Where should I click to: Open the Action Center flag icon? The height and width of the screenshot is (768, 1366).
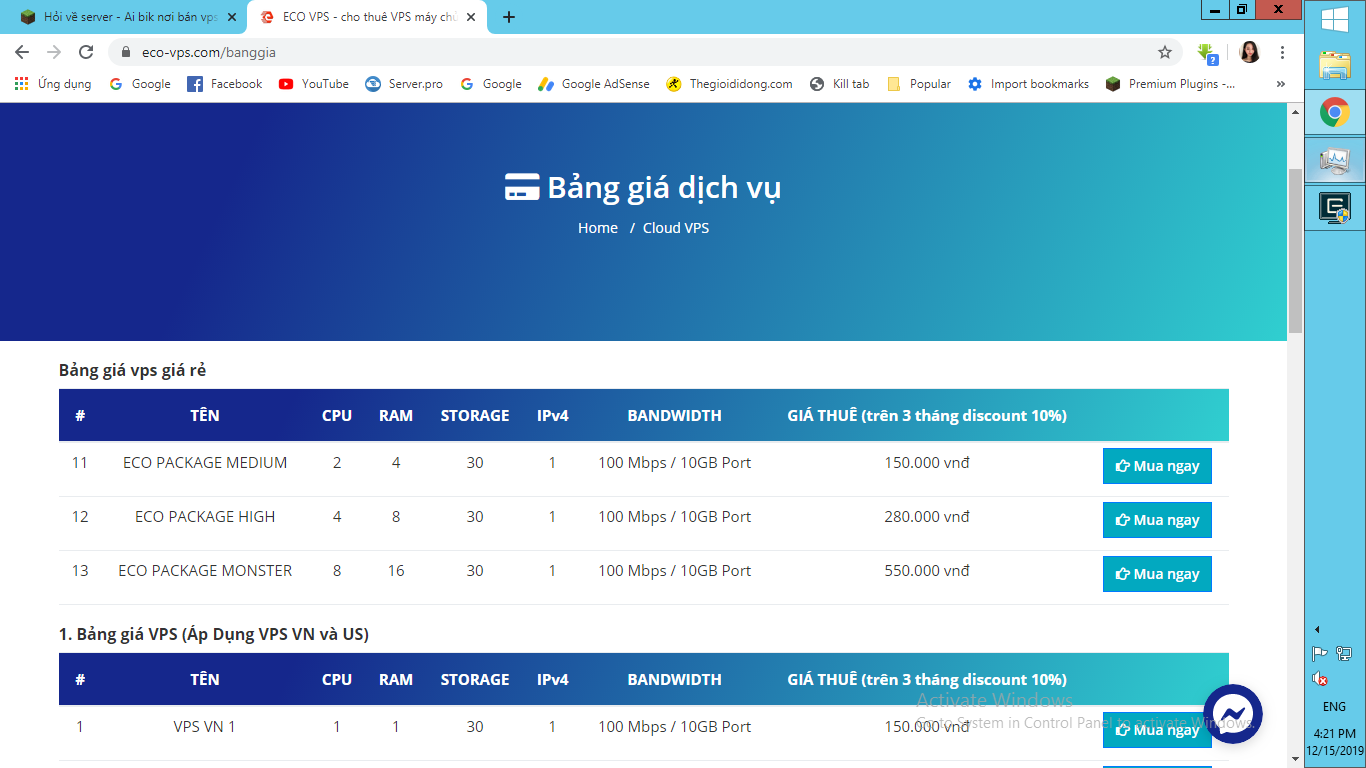click(x=1320, y=654)
